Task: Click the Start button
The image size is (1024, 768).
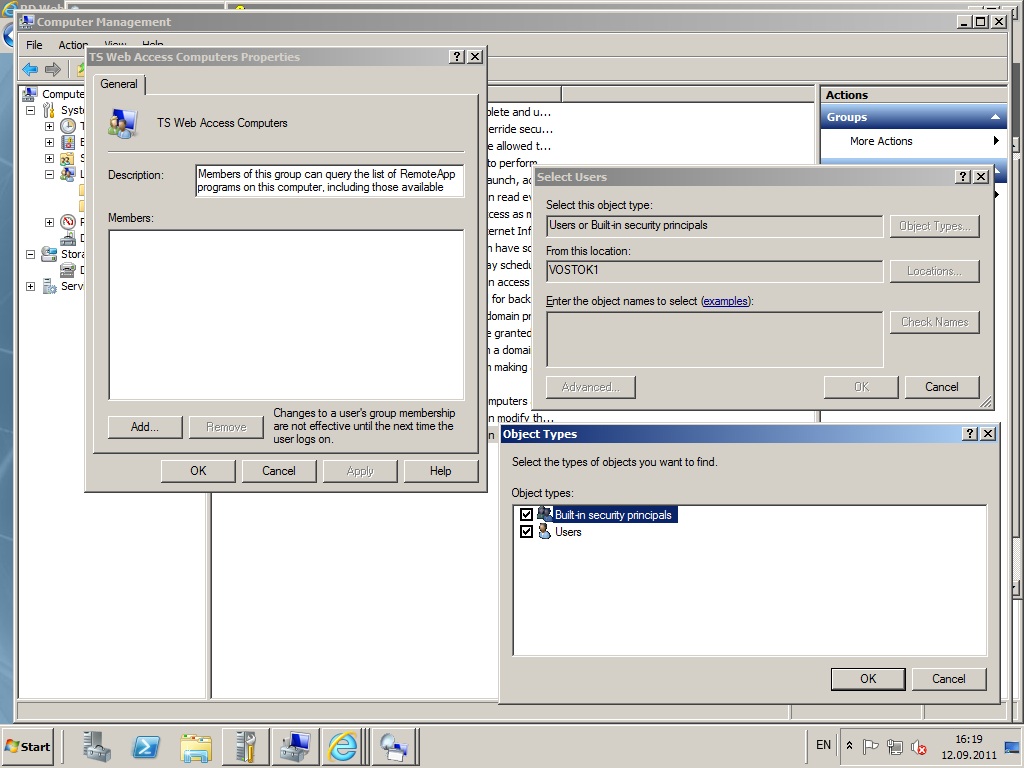Action: coord(28,746)
